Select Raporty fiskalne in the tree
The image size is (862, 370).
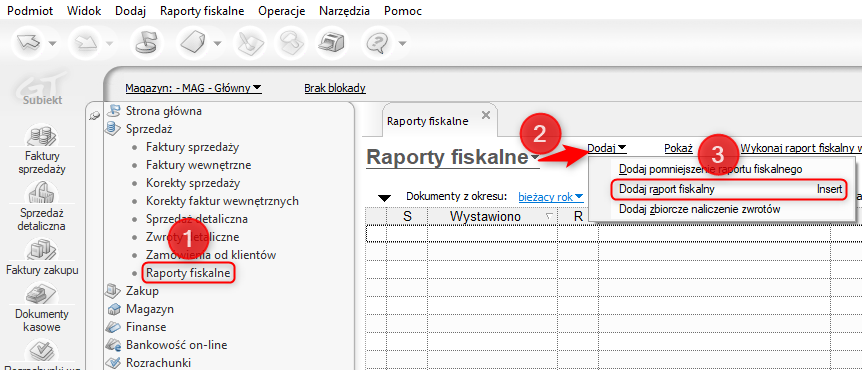[x=188, y=272]
